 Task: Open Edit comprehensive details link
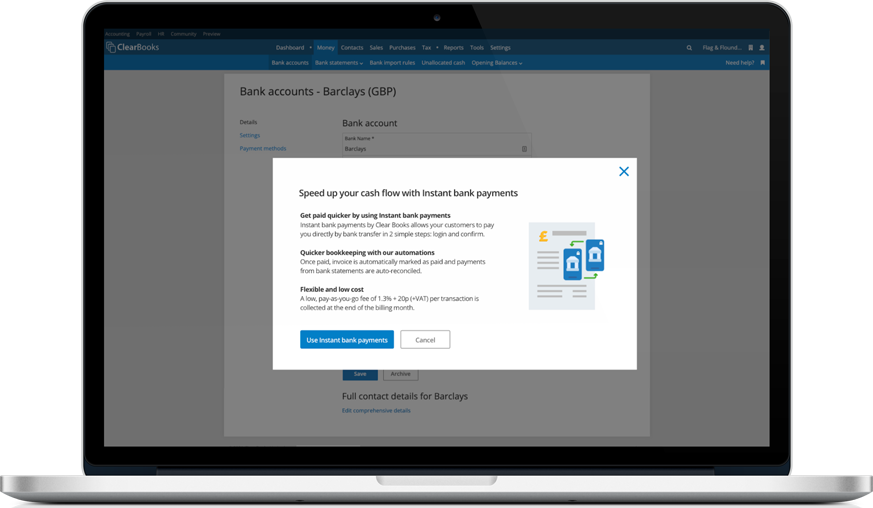tap(376, 411)
